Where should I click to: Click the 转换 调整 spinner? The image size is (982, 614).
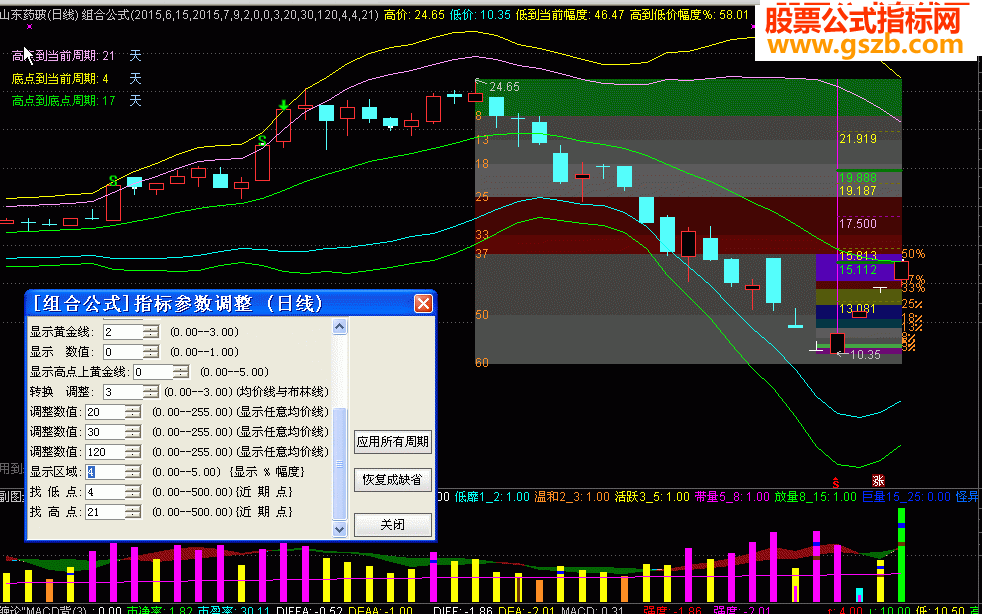pos(152,392)
